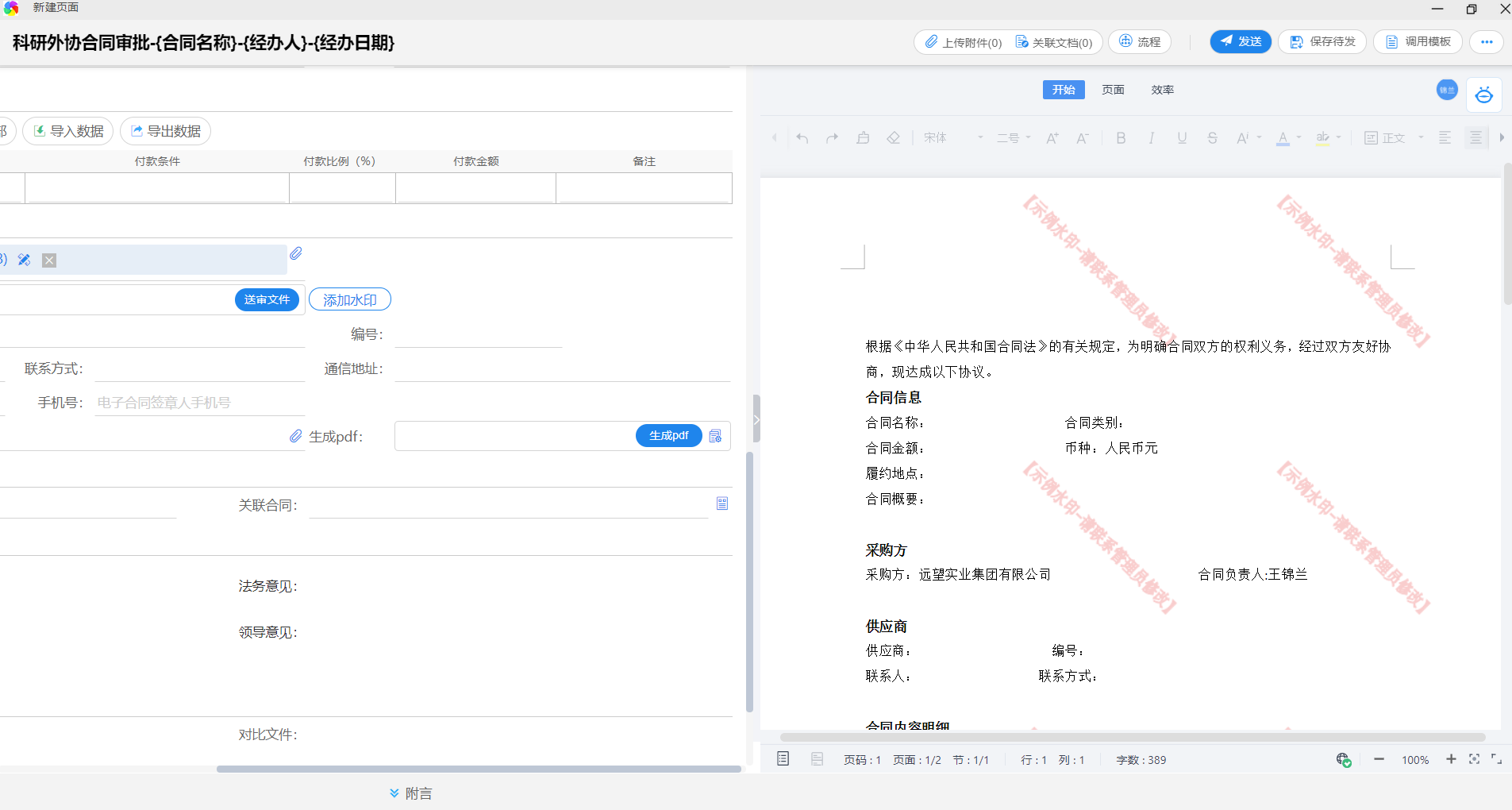The height and width of the screenshot is (810, 1512).
Task: Align text left in editor
Action: [x=1445, y=138]
